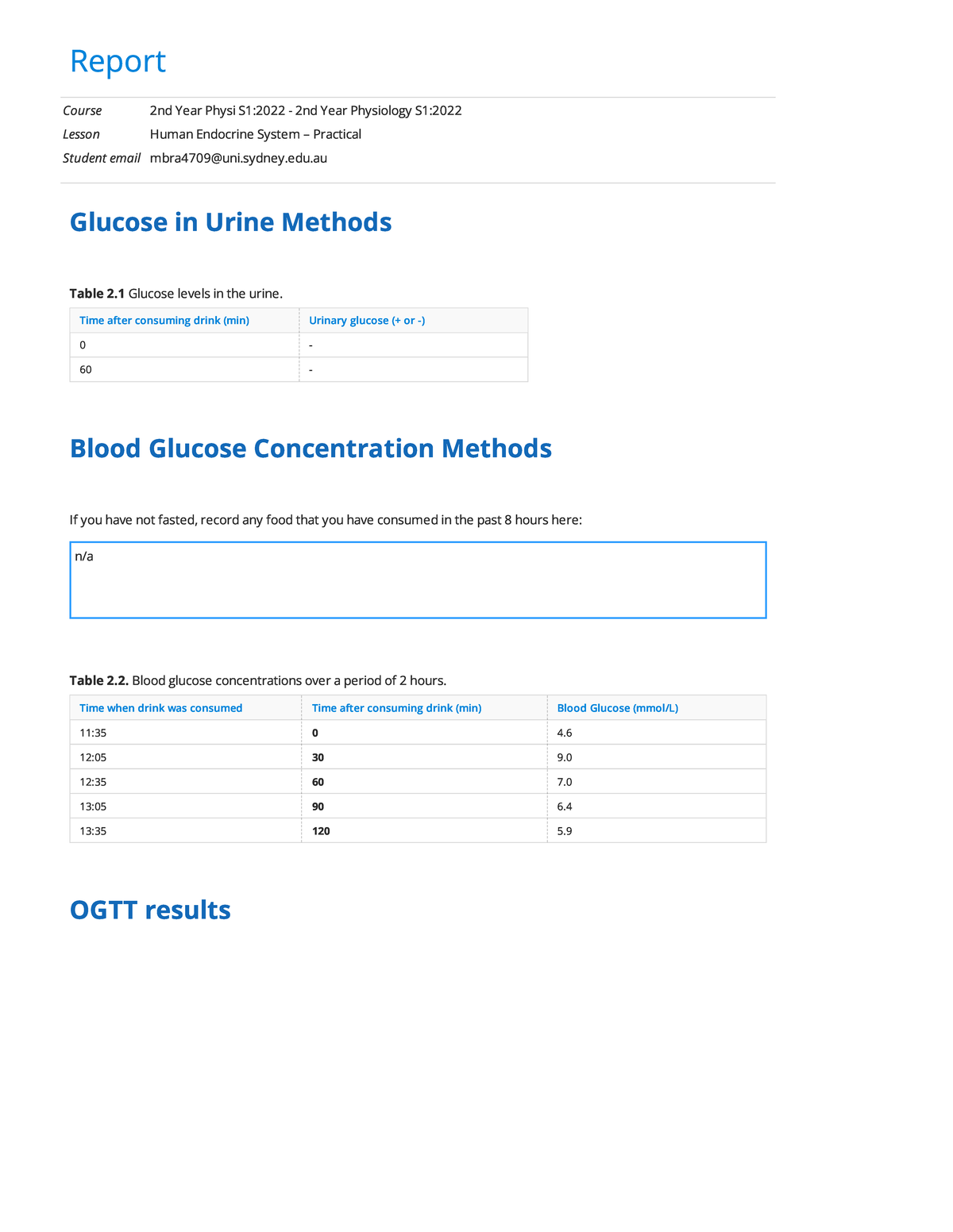This screenshot has width=953, height=1232.
Task: Select the Blood Glucose (mmol/L) column header
Action: coord(618,708)
